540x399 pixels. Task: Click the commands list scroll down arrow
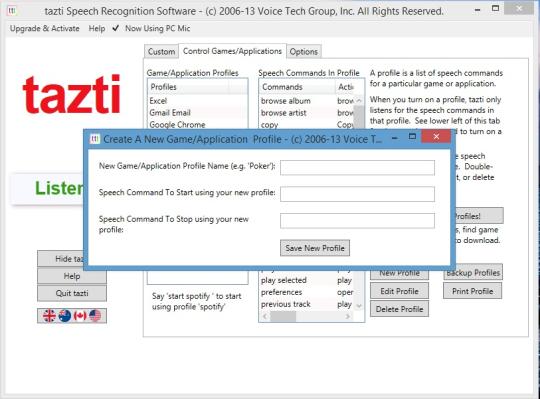(359, 306)
